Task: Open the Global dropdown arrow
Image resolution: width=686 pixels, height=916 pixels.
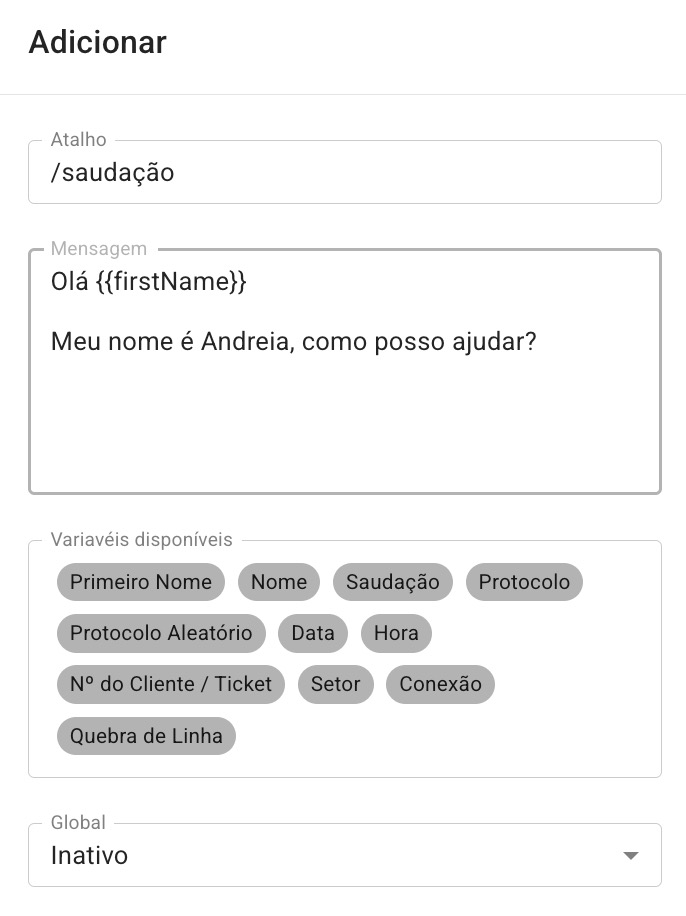Action: (630, 856)
